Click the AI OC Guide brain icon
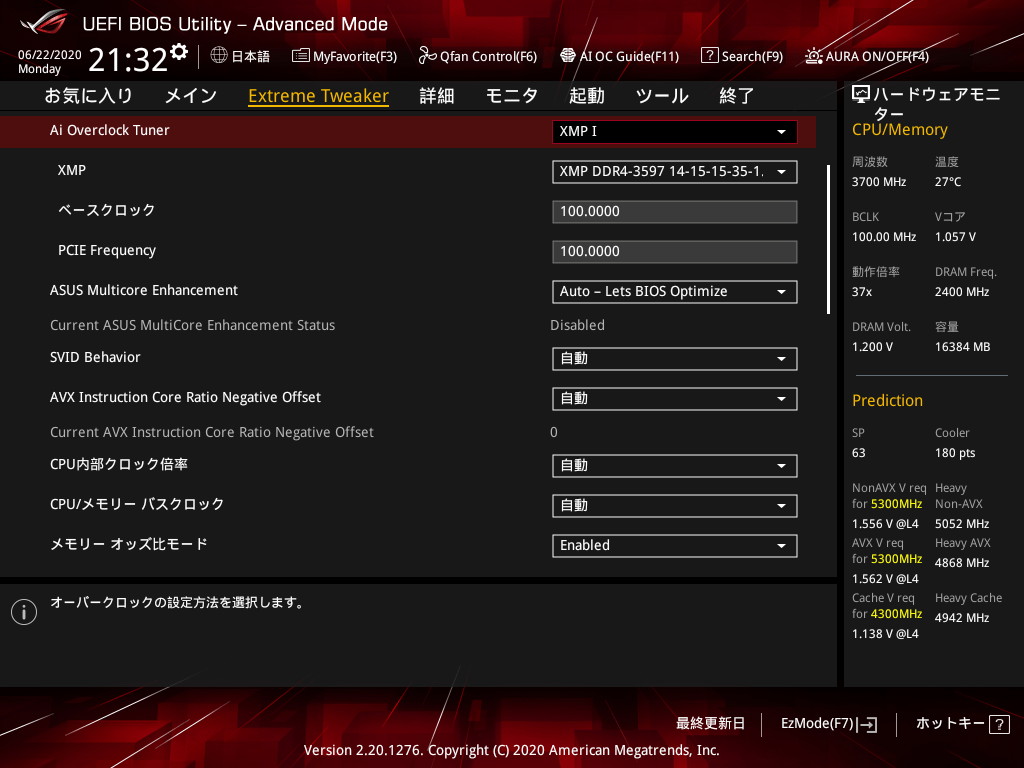Image resolution: width=1024 pixels, height=768 pixels. tap(568, 56)
